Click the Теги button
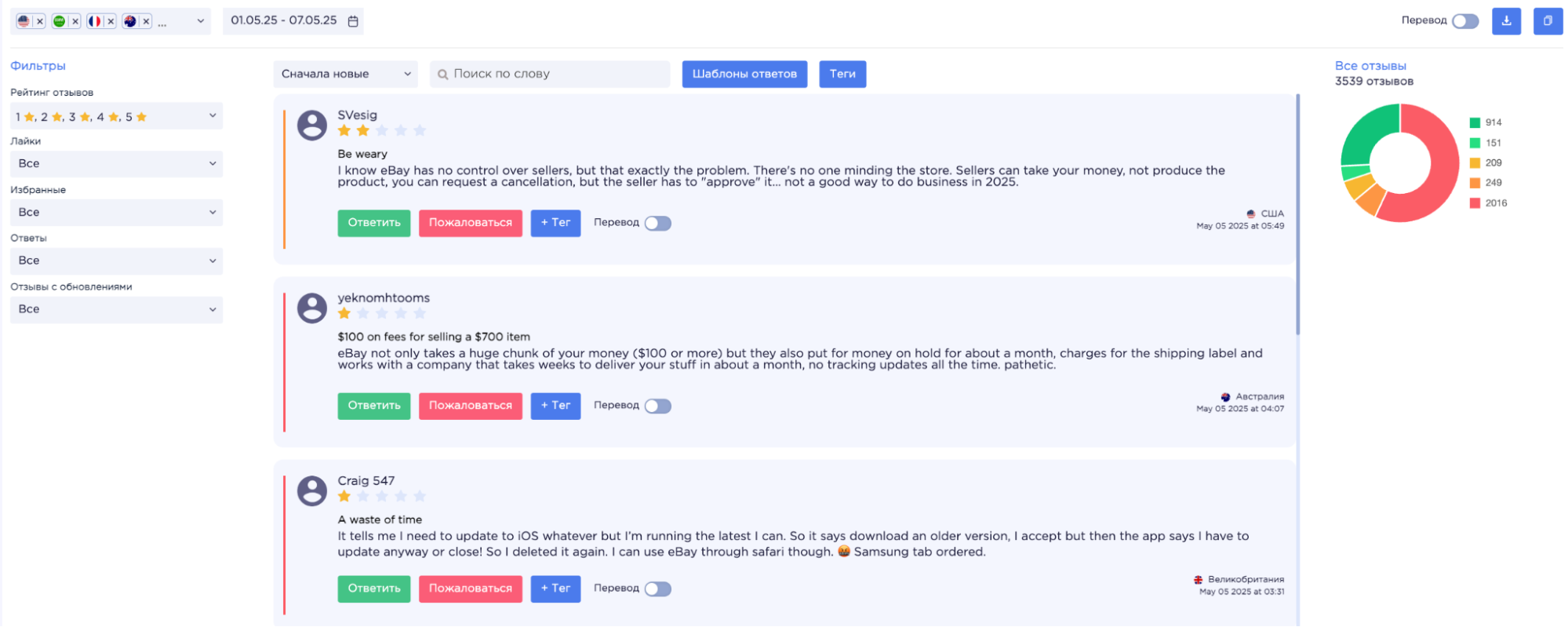Screen dimensions: 1568x627 pyautogui.click(x=842, y=75)
